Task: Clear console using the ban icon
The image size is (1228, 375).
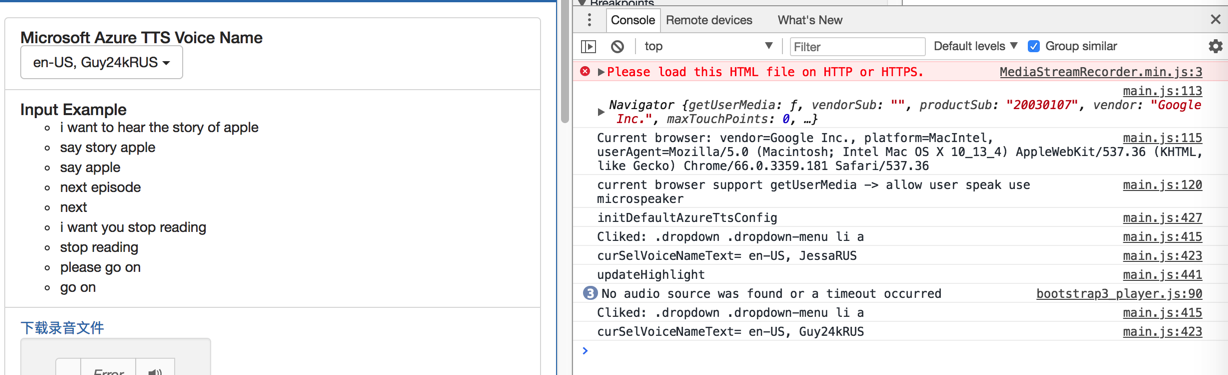Action: click(x=618, y=46)
